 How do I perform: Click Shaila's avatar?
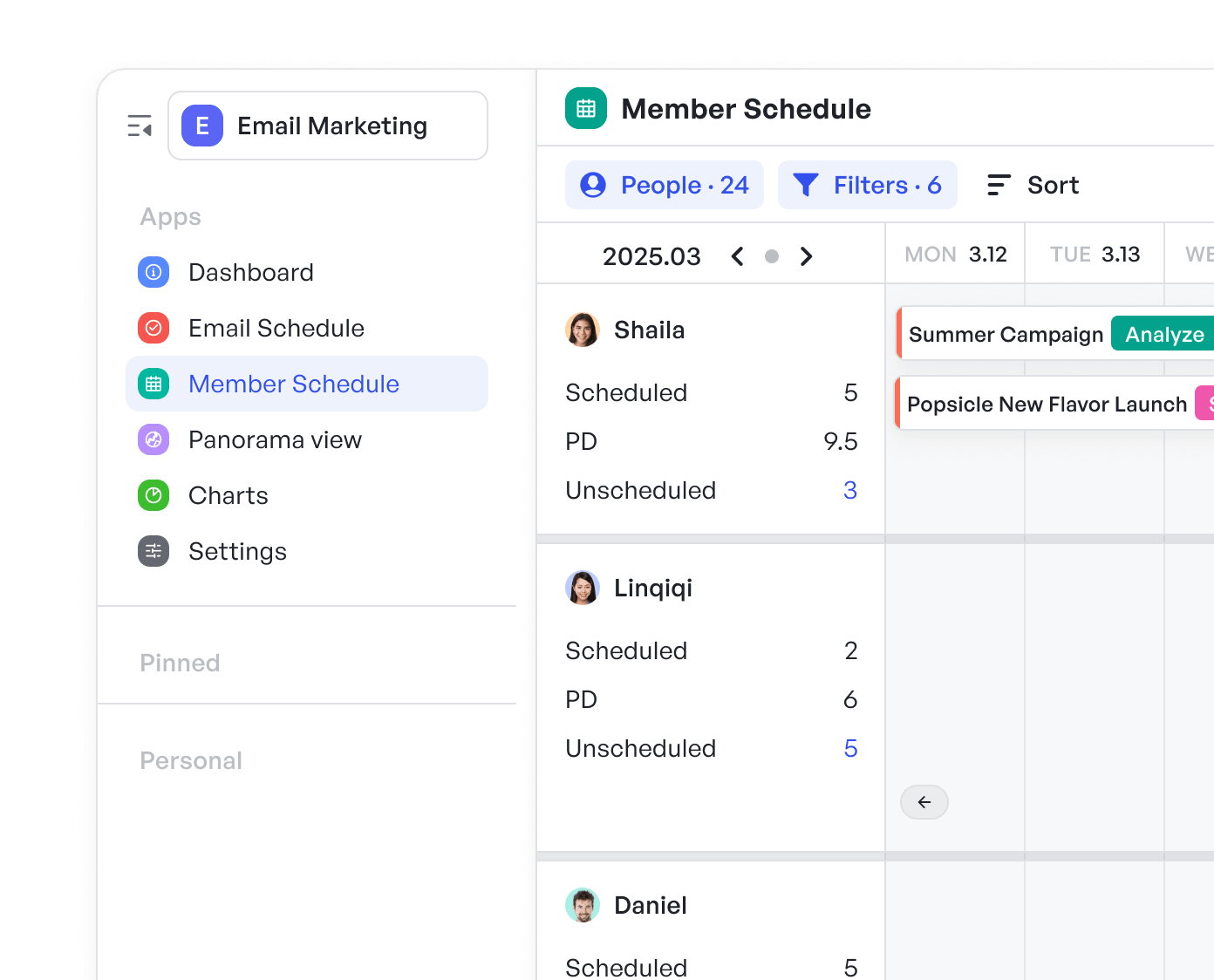(583, 330)
